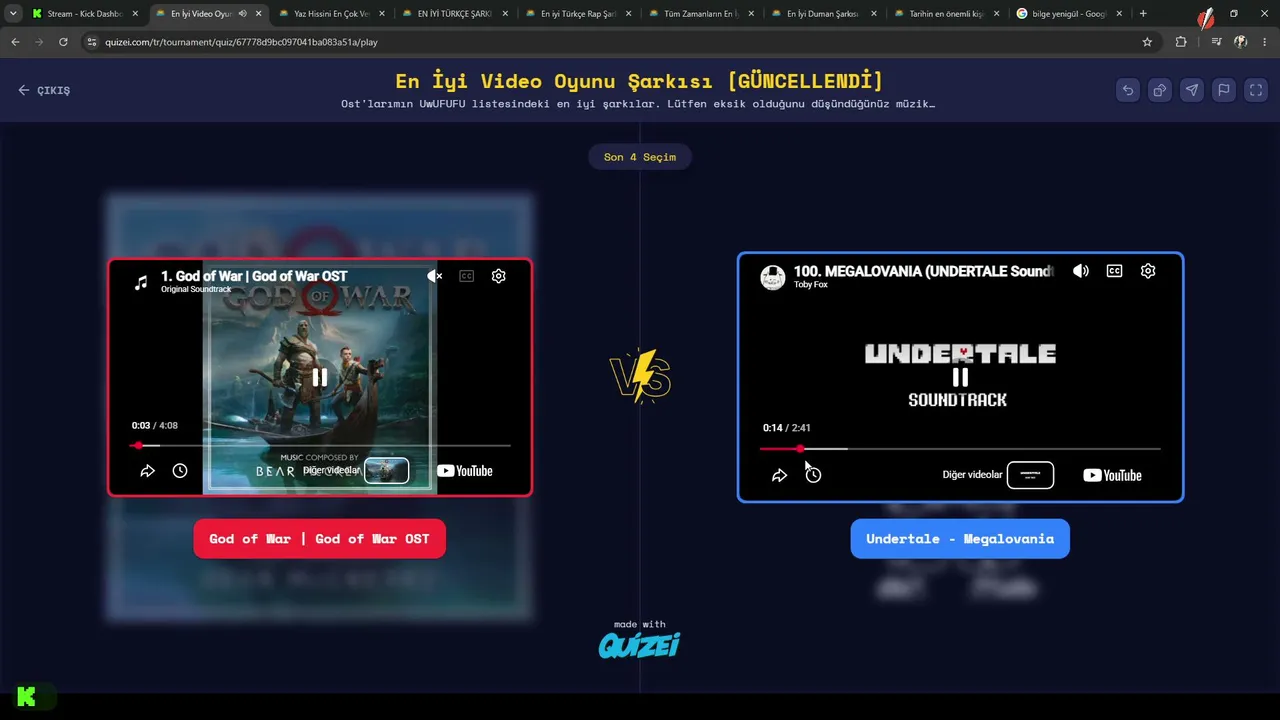This screenshot has width=1280, height=720.
Task: Open the Chrome extensions menu
Action: [1181, 42]
